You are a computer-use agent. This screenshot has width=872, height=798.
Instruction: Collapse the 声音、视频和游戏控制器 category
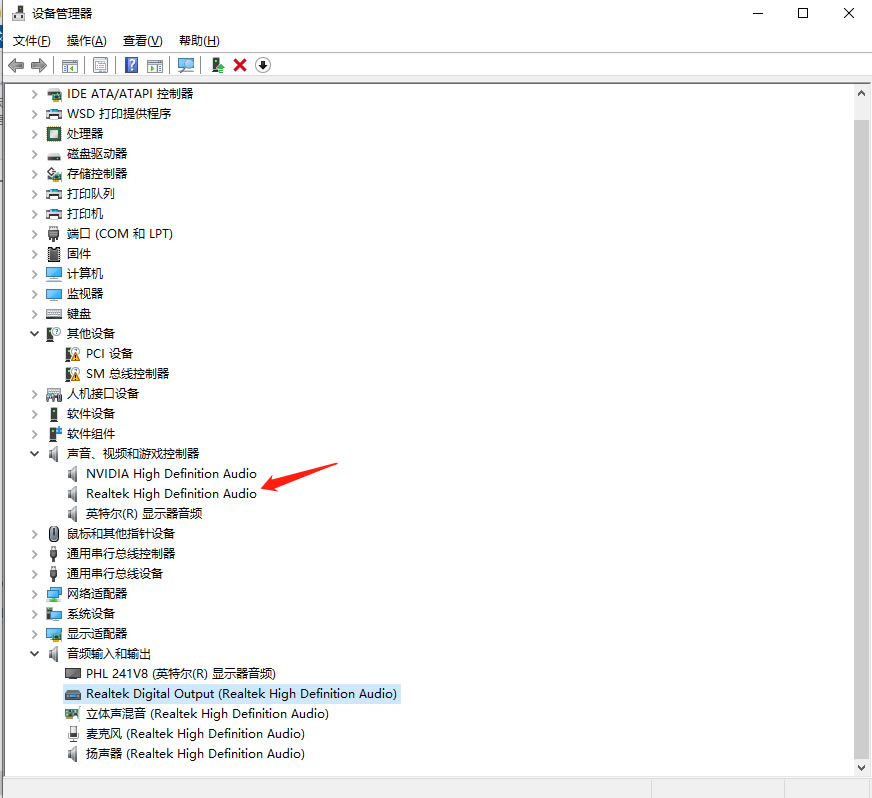pos(34,454)
